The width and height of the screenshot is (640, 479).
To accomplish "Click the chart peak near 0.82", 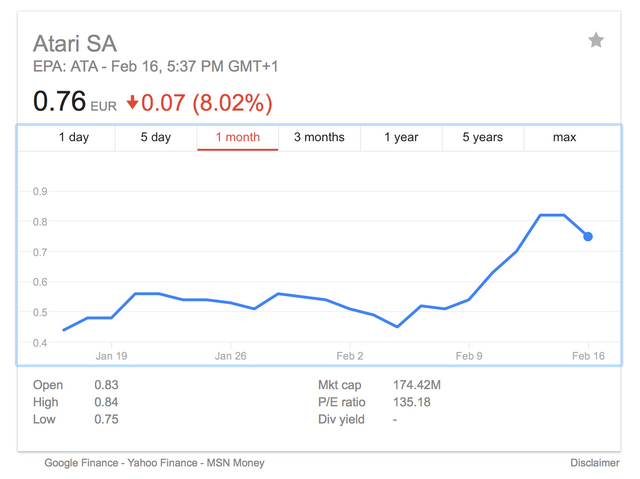I will coord(552,215).
